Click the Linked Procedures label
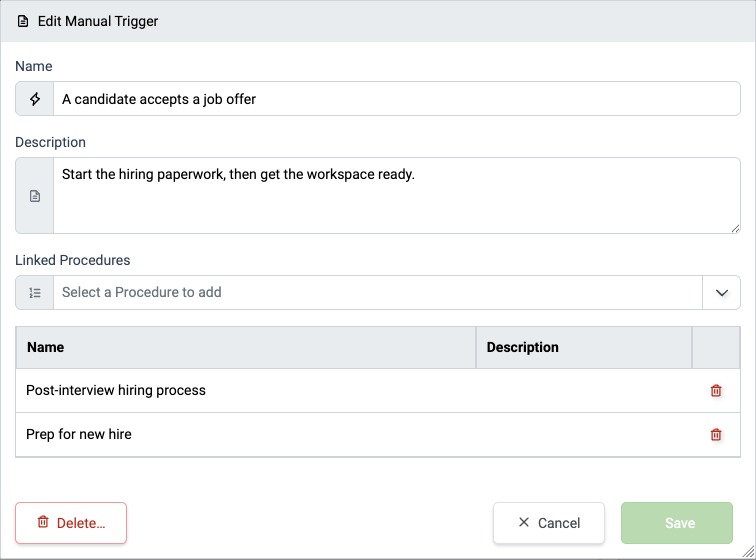 tap(72, 260)
